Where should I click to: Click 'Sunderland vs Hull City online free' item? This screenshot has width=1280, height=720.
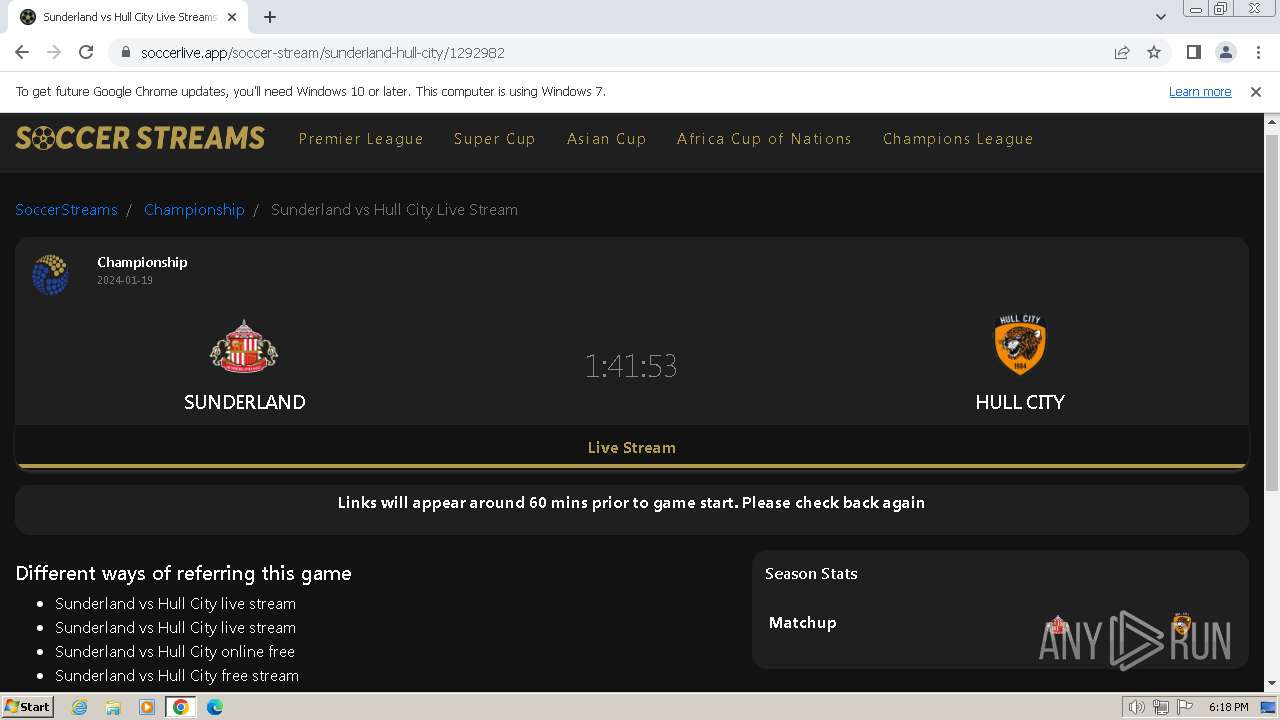(175, 652)
